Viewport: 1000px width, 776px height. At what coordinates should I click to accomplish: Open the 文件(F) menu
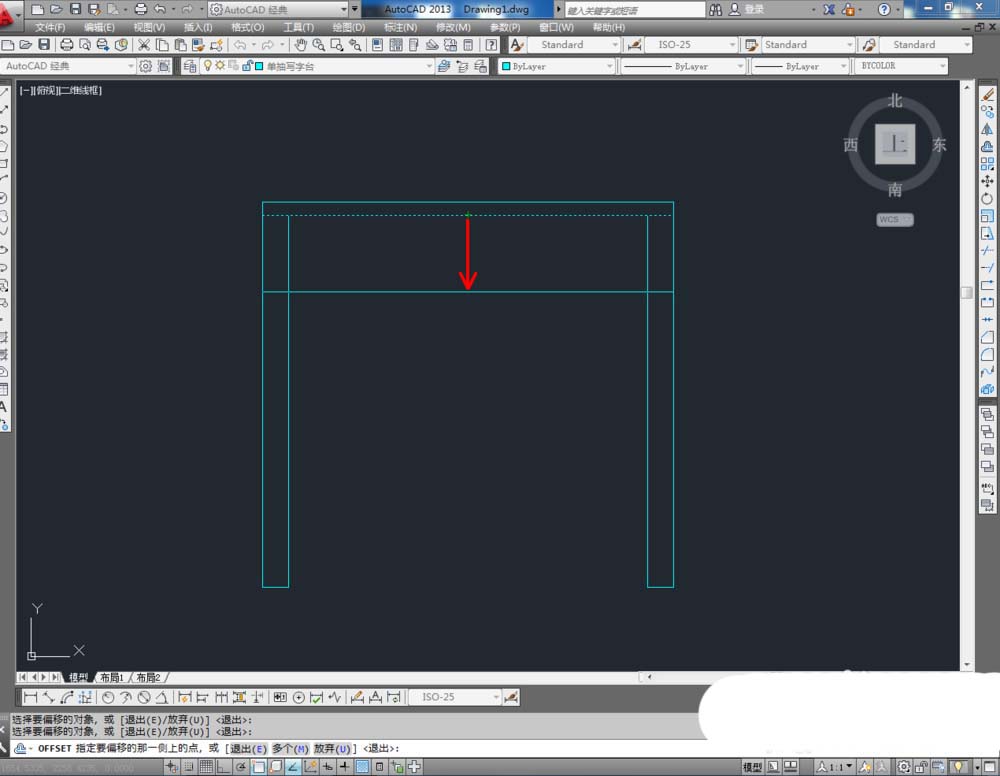tap(50, 27)
